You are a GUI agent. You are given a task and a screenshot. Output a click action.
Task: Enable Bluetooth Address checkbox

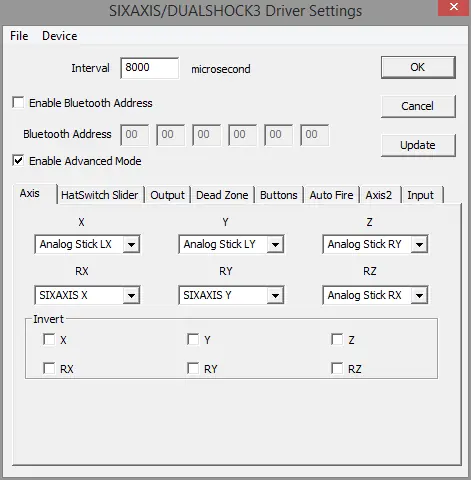tap(18, 102)
